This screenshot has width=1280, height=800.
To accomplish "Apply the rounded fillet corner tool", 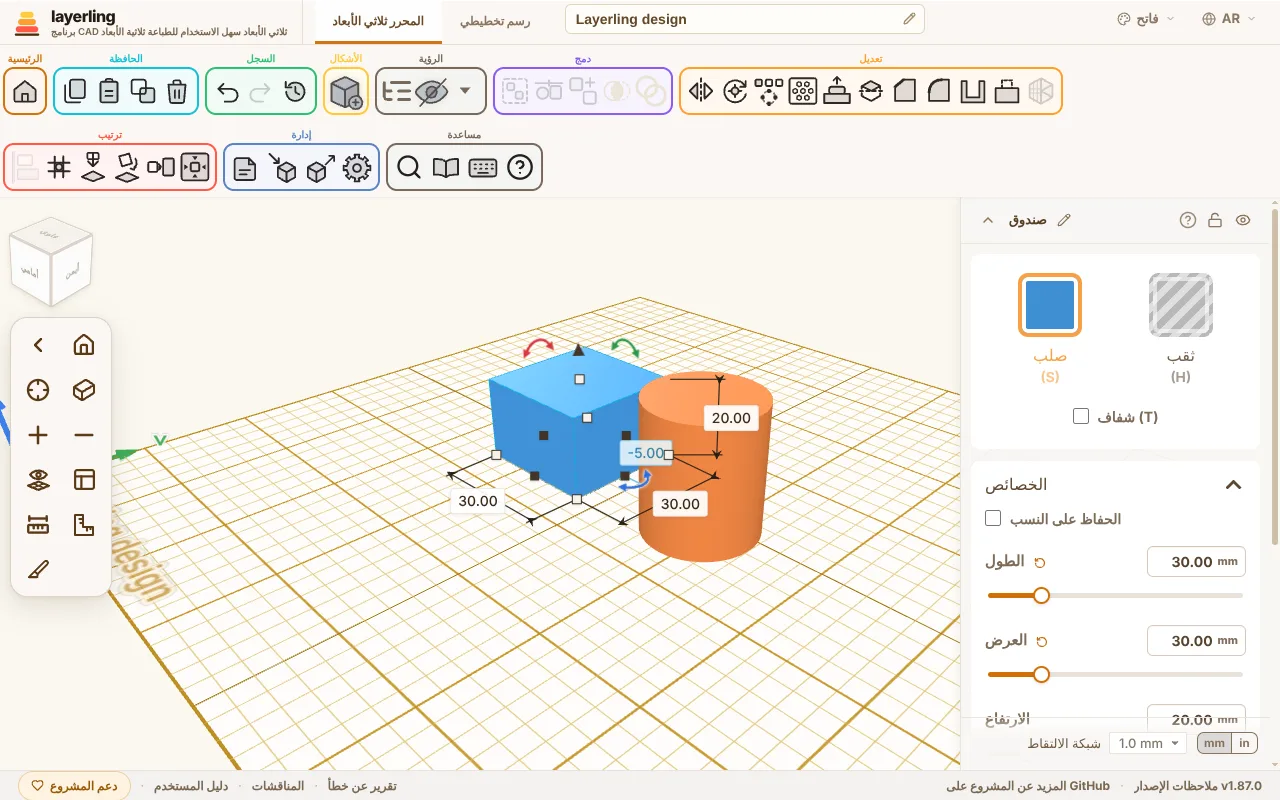I will [939, 92].
